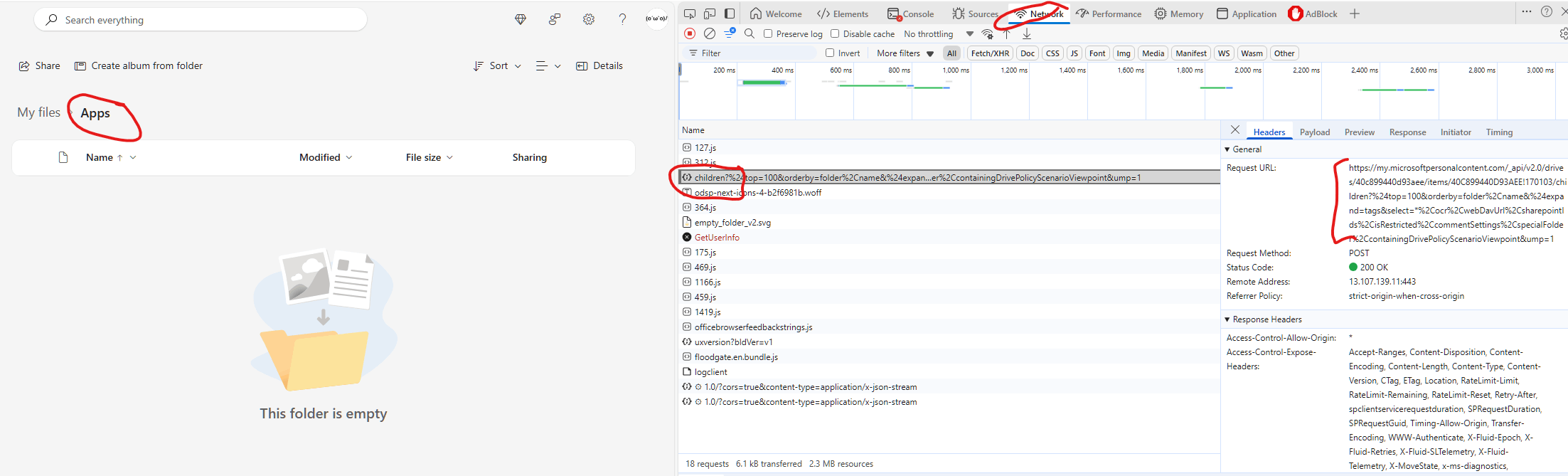Click Create album from folder
The width and height of the screenshot is (1568, 476).
139,65
